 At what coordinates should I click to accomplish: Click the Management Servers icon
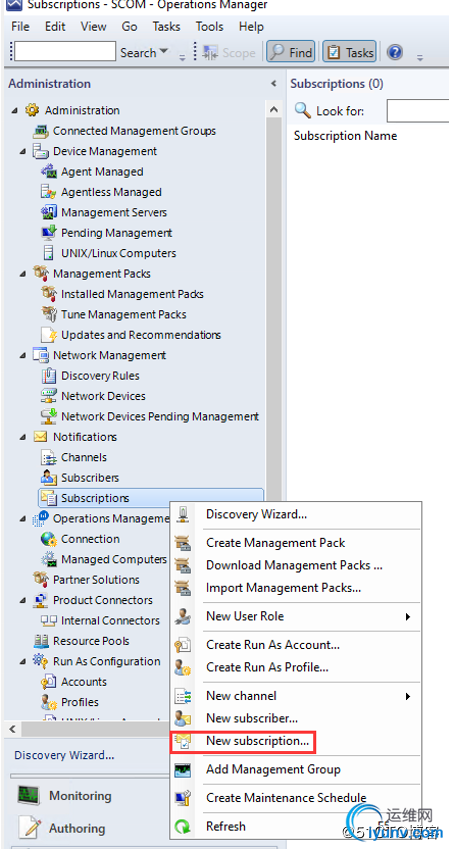[x=48, y=212]
